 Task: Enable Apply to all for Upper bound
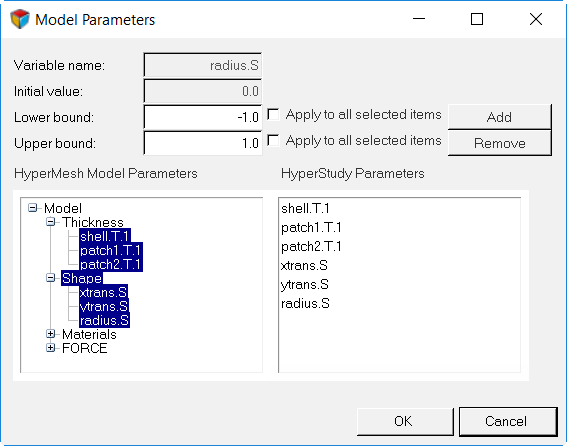point(273,140)
